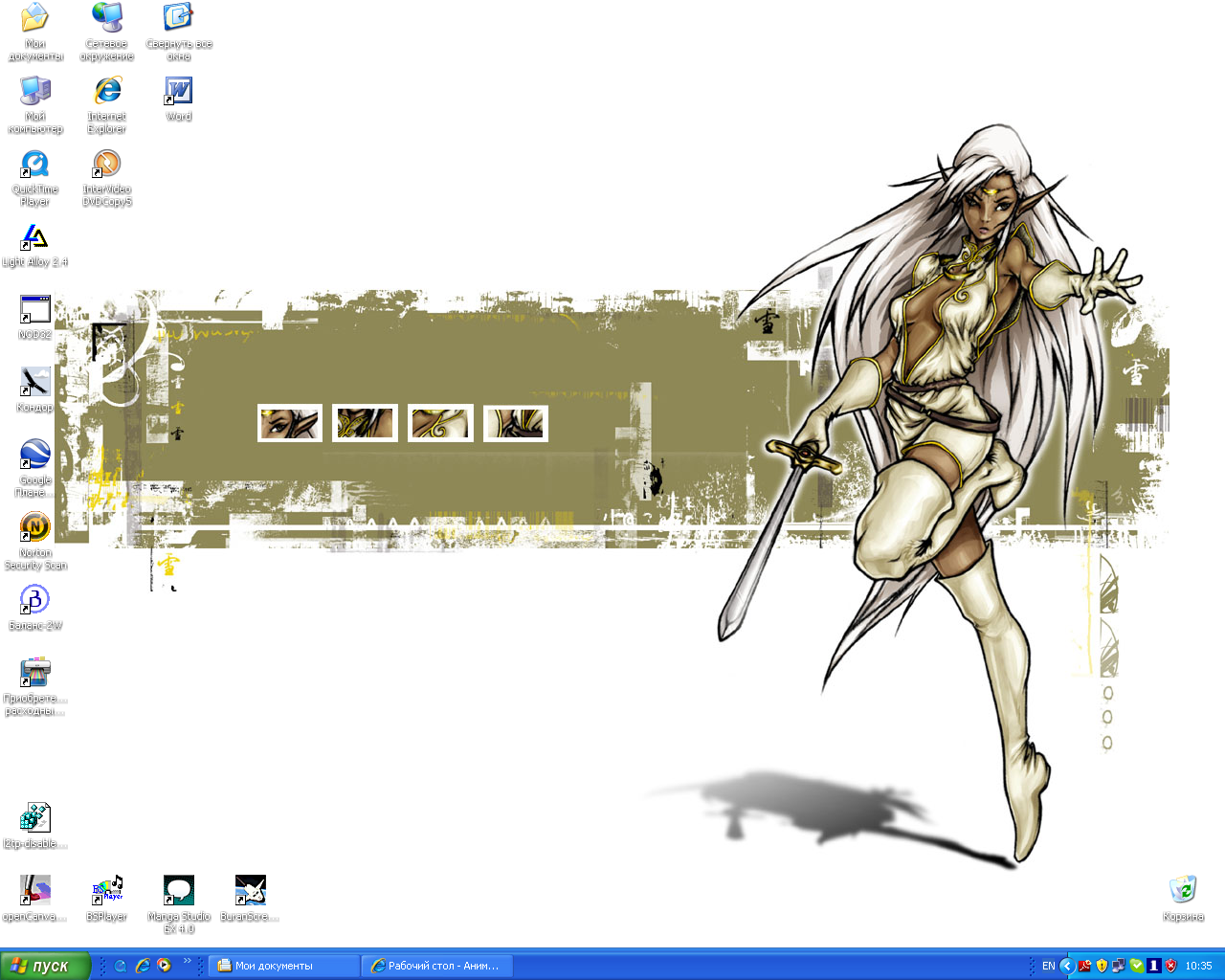This screenshot has height=980, width=1225.
Task: Click the fourth wallpaper detail thumbnail
Action: tap(516, 423)
